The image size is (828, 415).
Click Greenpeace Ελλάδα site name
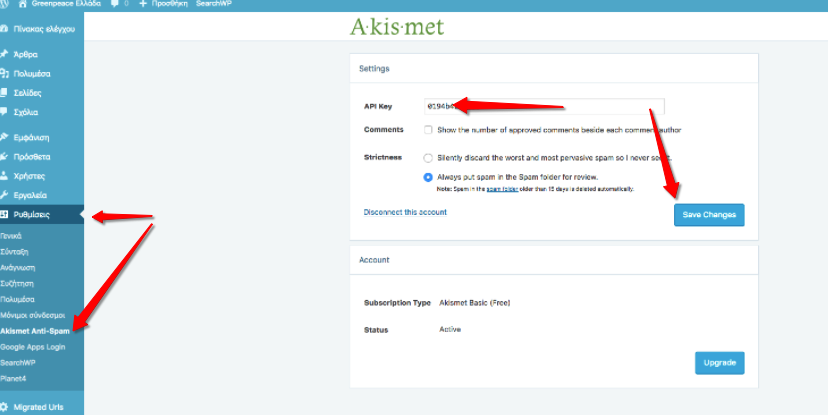click(x=66, y=4)
